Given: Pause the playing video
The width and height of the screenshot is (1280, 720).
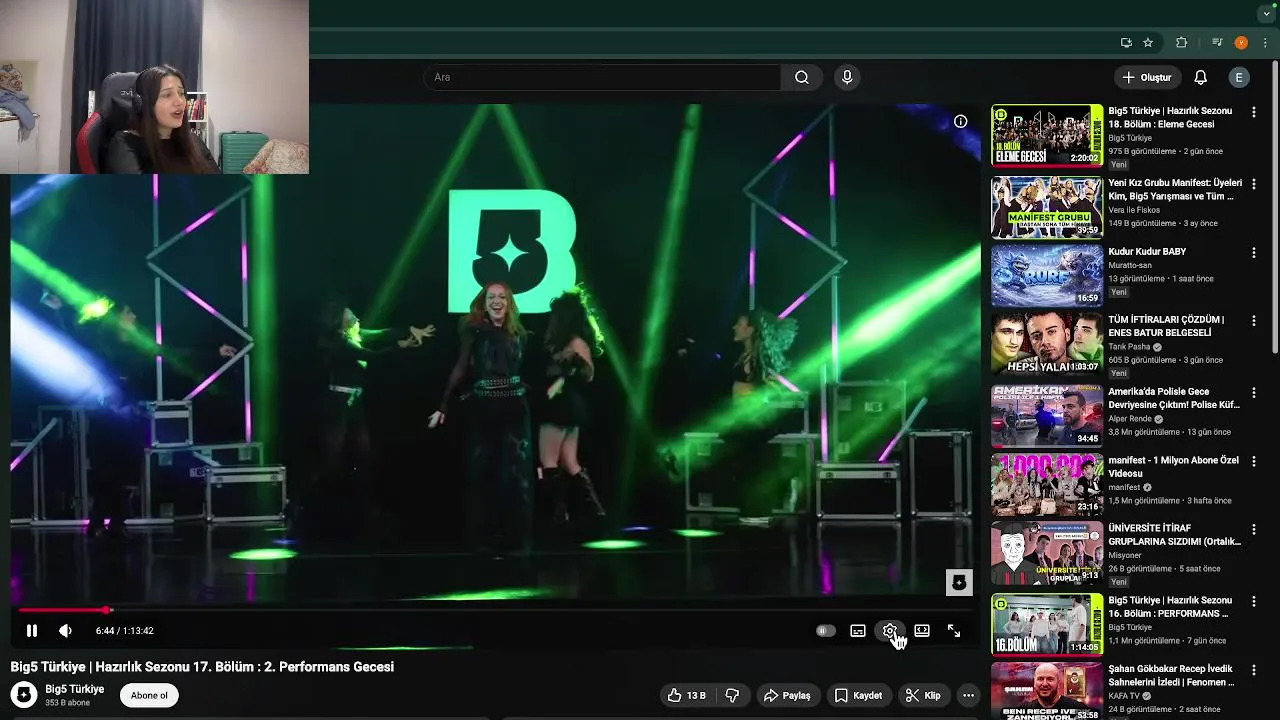Looking at the screenshot, I should (x=32, y=631).
